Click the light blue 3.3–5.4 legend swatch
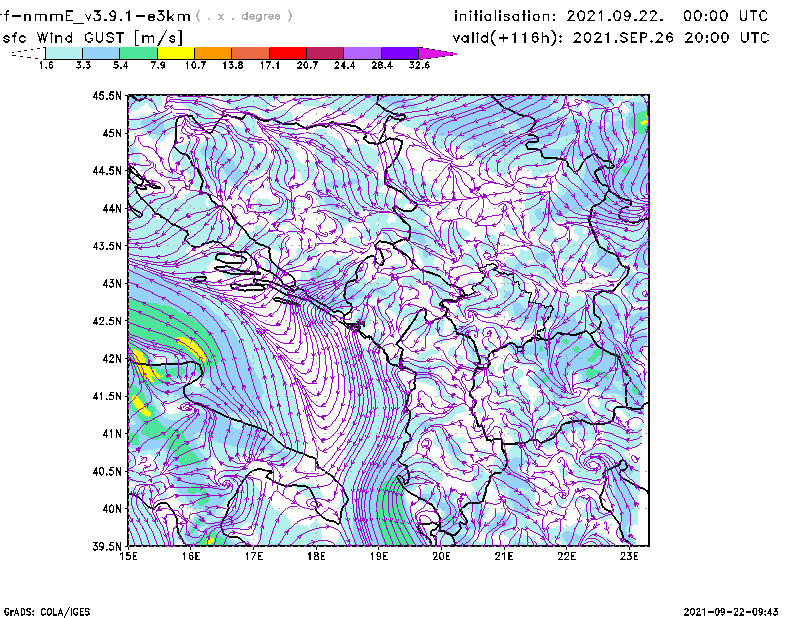800x618 pixels. point(101,53)
